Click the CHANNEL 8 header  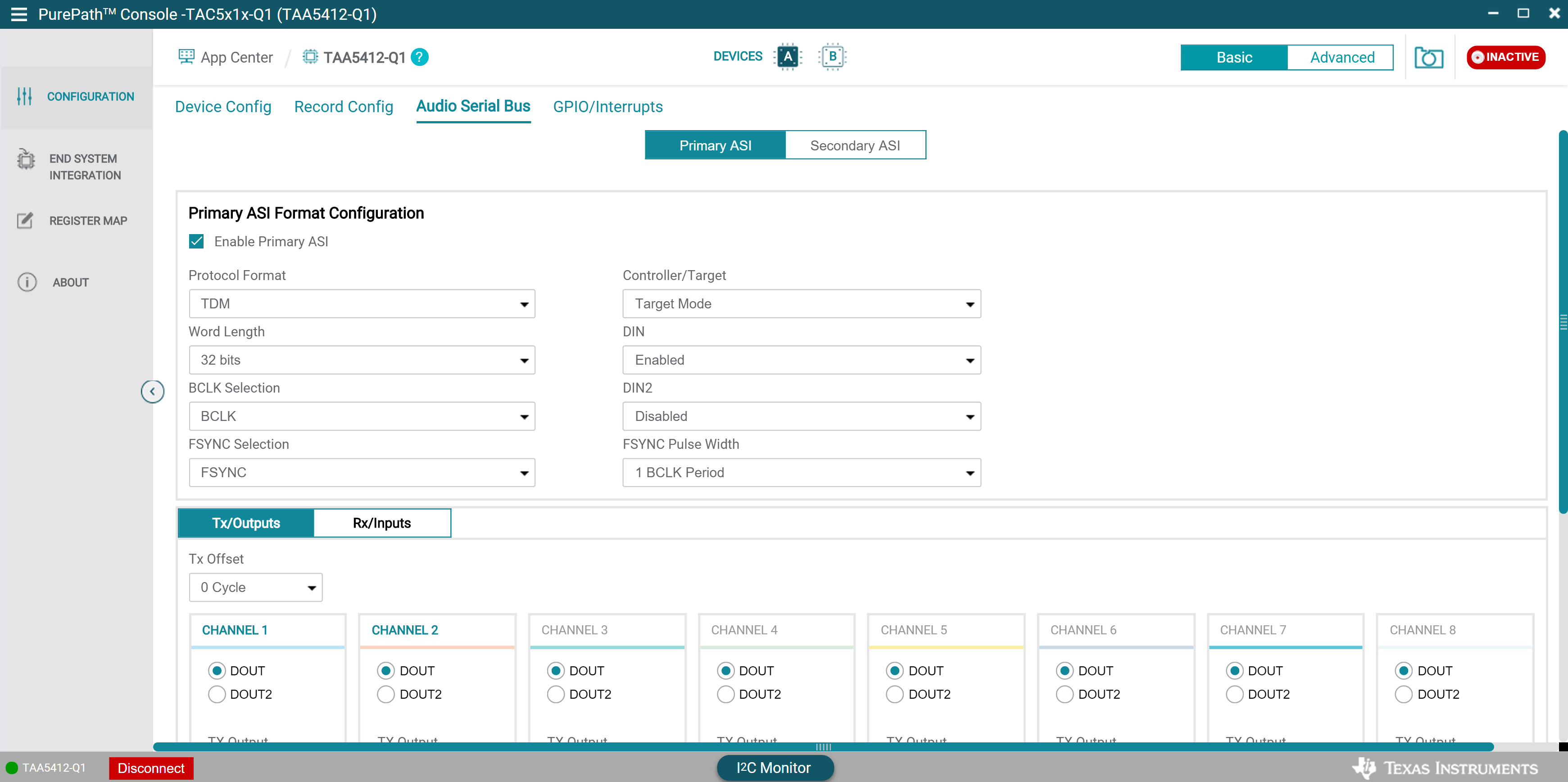point(1423,630)
